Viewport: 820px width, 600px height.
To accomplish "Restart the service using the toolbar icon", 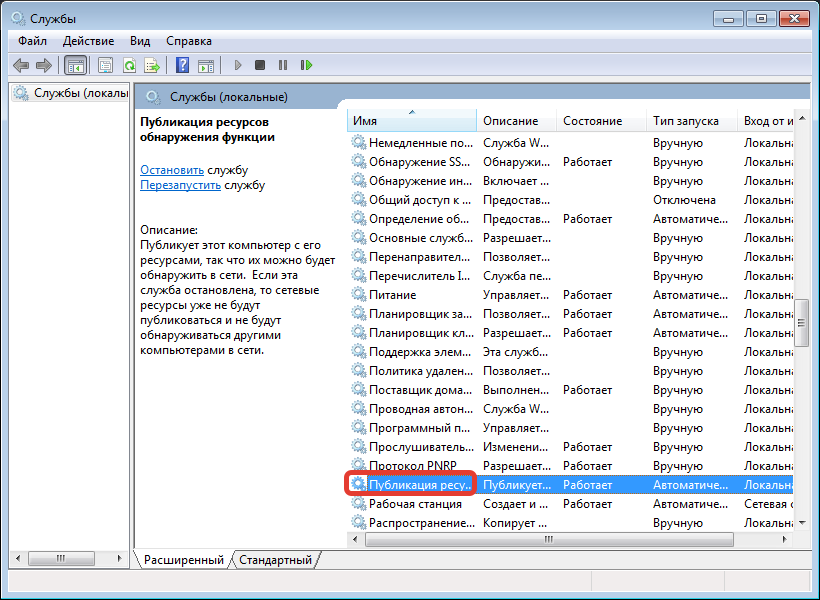I will pos(306,65).
